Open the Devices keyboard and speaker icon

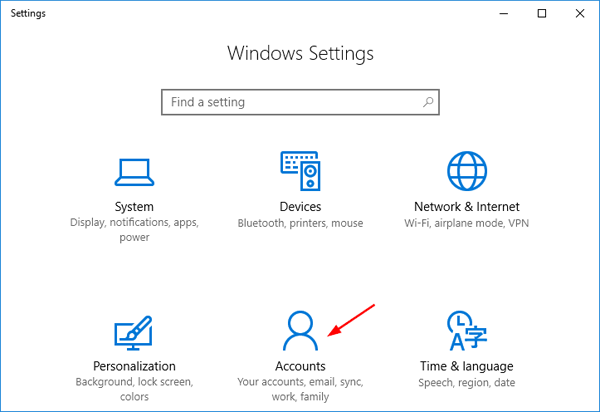[x=300, y=171]
